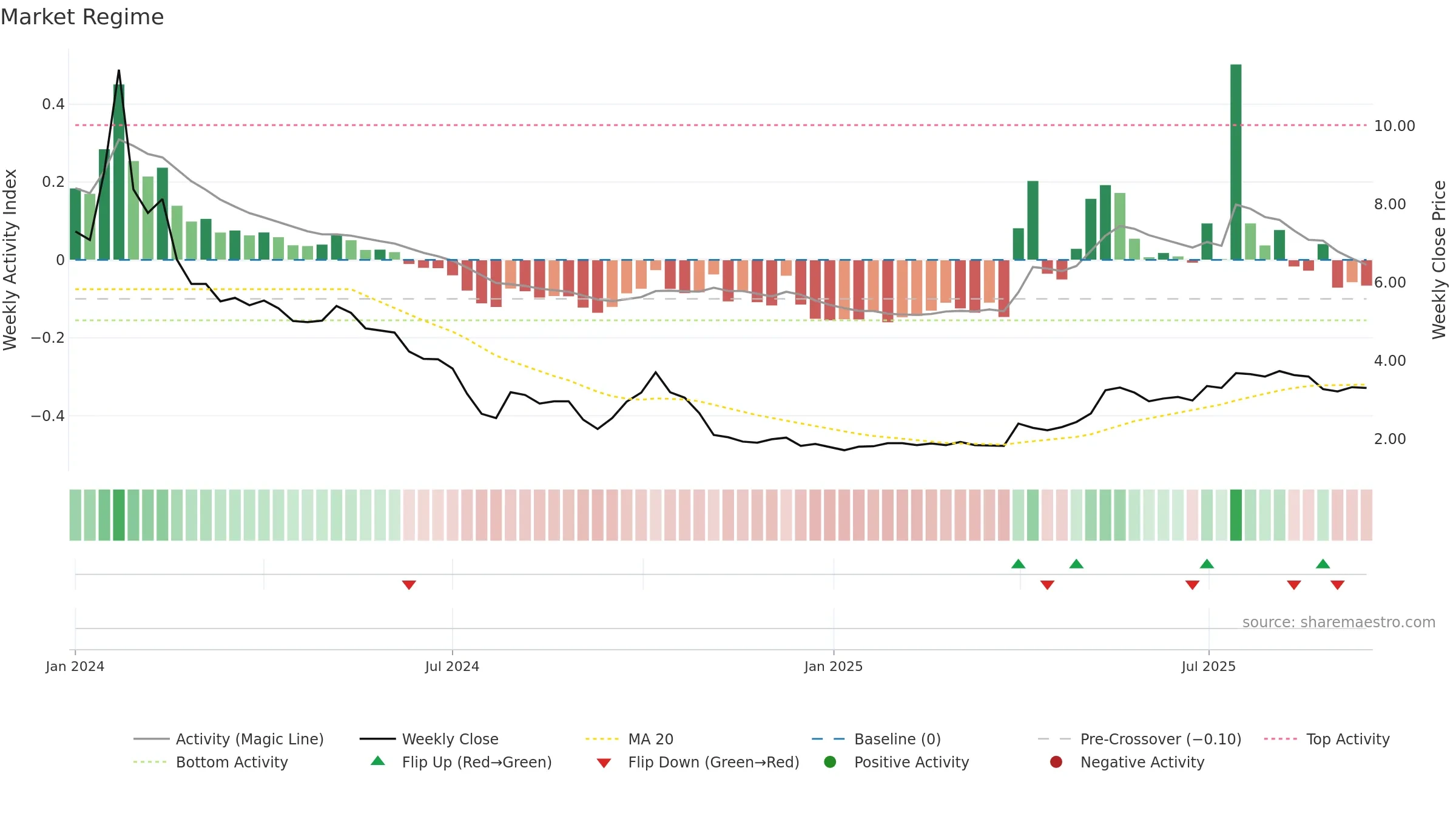The width and height of the screenshot is (1456, 819).
Task: Toggle Top Activity legend entry
Action: (x=1327, y=739)
